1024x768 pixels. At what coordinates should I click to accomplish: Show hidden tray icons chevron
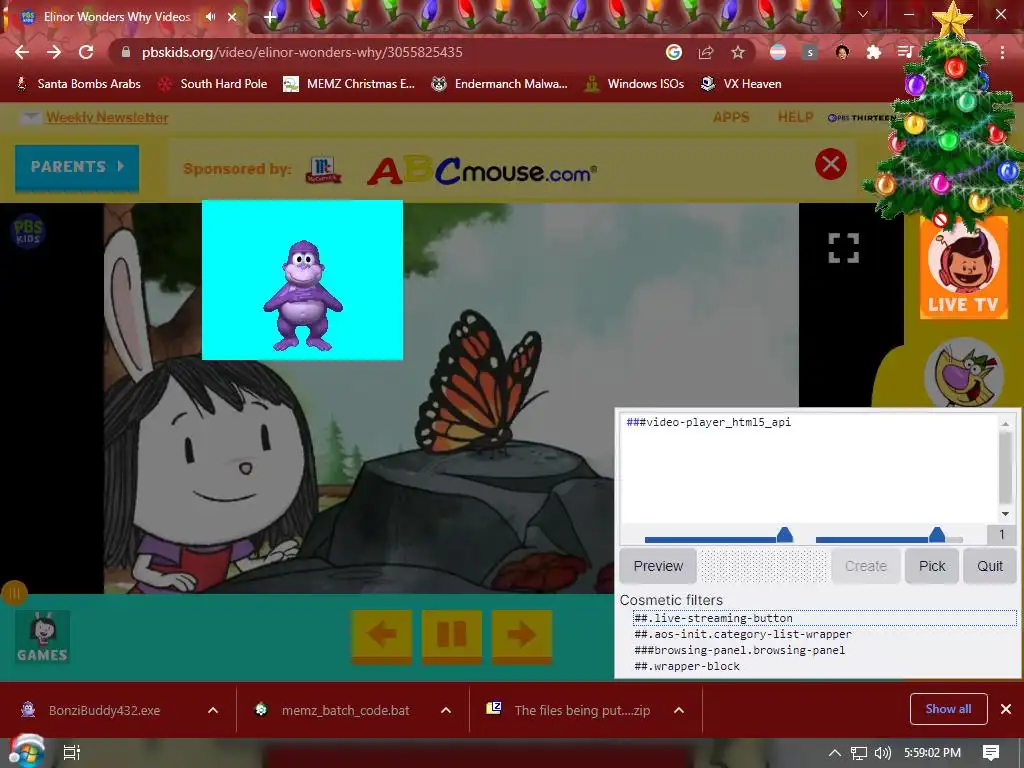(835, 753)
